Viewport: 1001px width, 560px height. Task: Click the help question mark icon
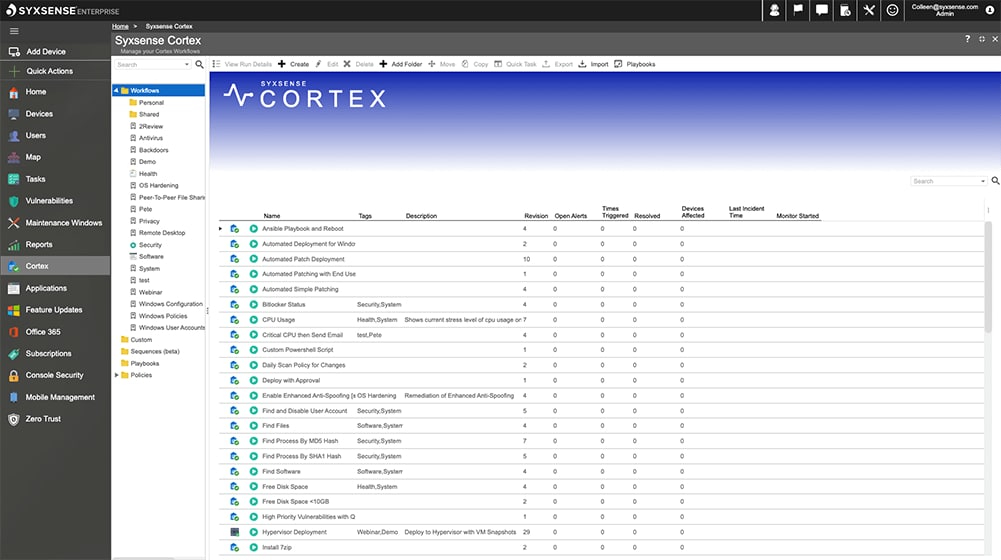coord(967,39)
